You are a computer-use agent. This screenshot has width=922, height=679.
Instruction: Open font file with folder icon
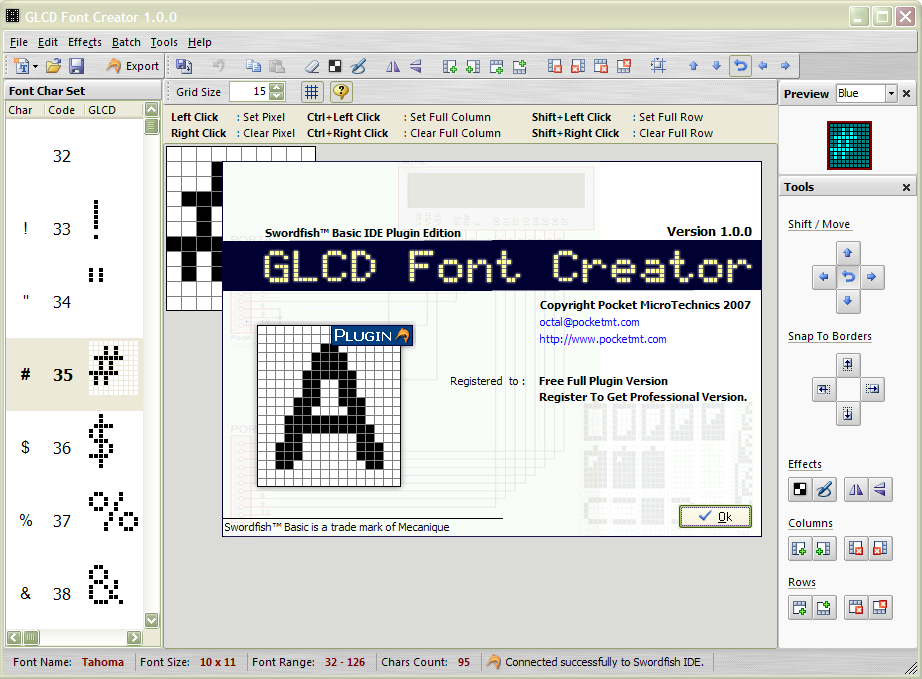click(x=54, y=66)
